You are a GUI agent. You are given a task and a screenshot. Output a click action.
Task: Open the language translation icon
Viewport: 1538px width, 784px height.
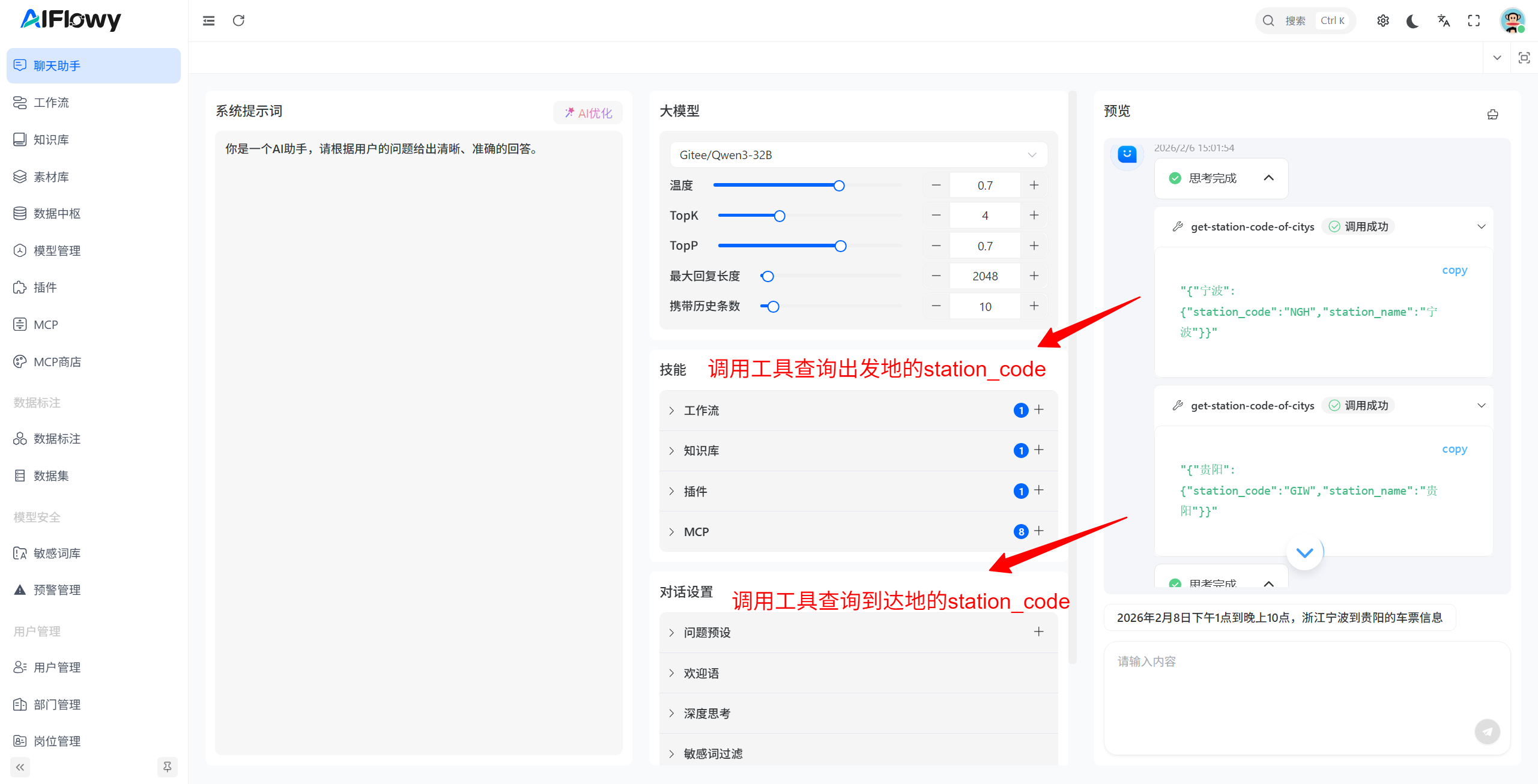[1444, 21]
